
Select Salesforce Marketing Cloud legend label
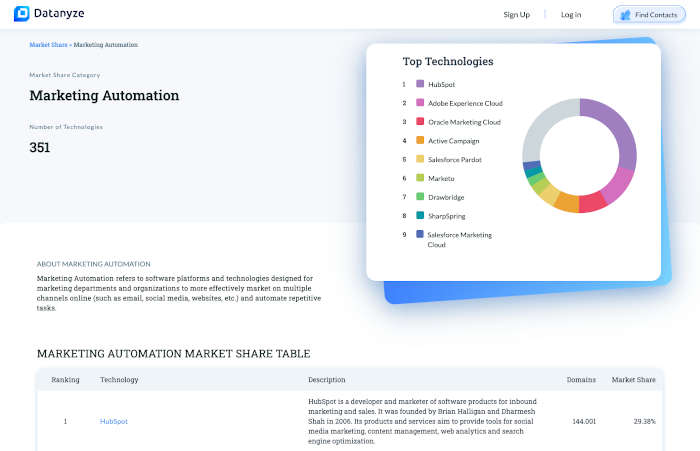coord(459,239)
